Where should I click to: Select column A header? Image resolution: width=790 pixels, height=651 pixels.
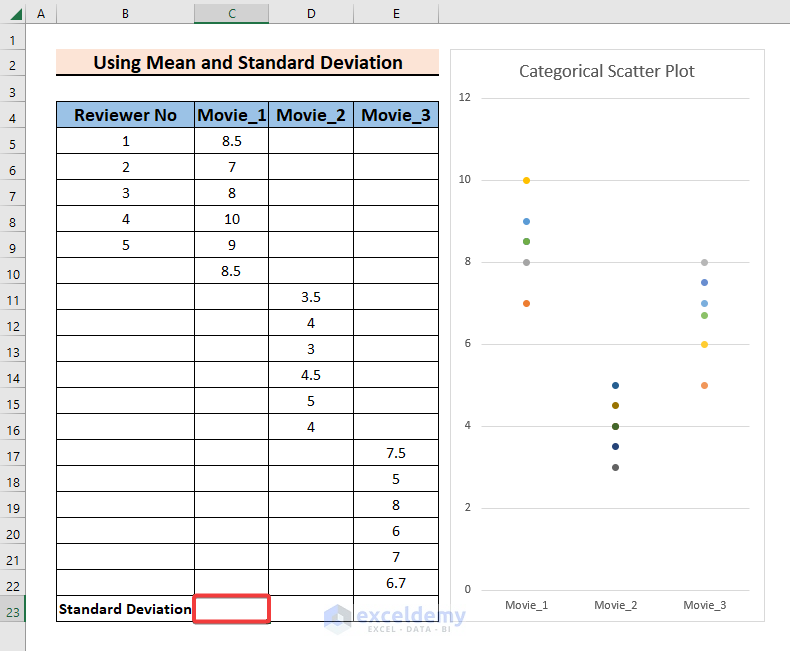[x=41, y=14]
